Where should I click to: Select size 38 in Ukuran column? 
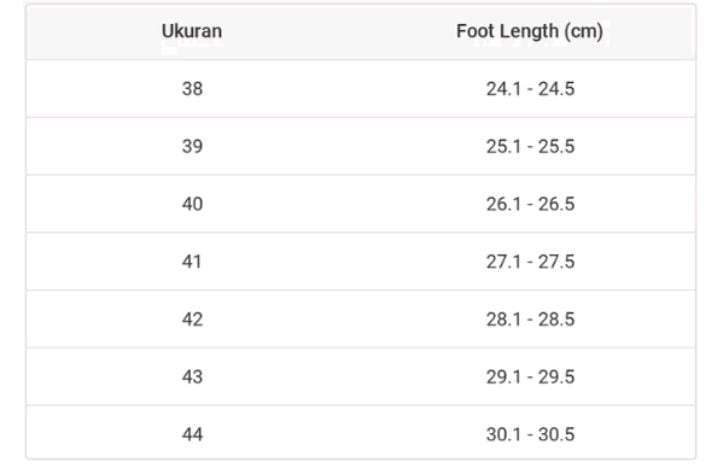pos(192,89)
